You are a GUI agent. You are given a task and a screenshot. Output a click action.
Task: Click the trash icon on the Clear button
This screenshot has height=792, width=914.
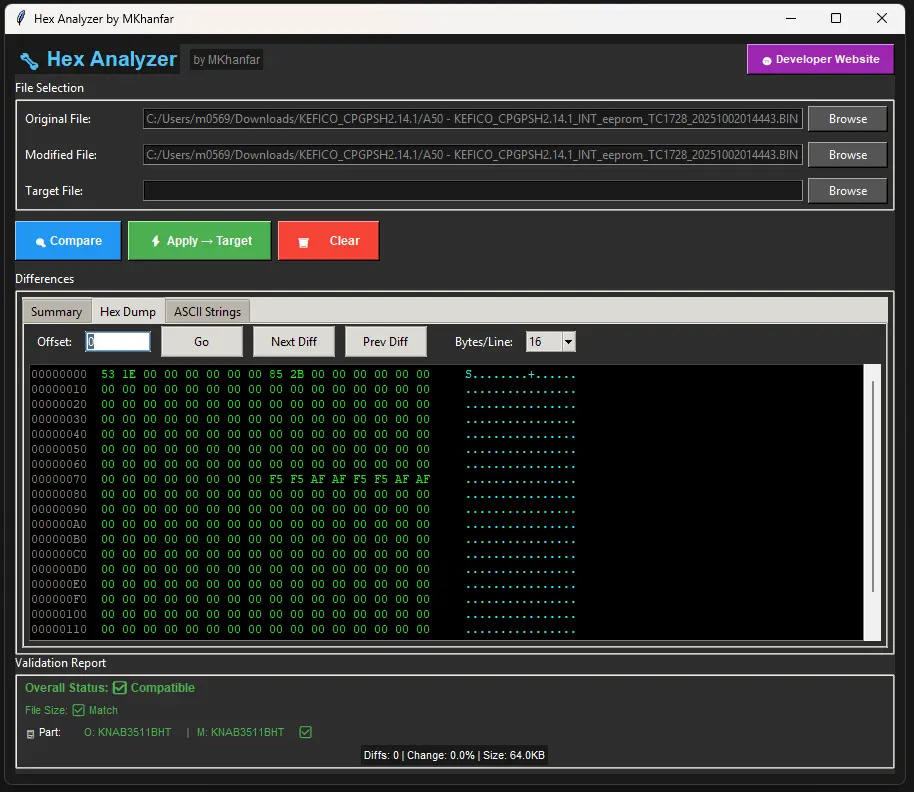click(x=305, y=240)
